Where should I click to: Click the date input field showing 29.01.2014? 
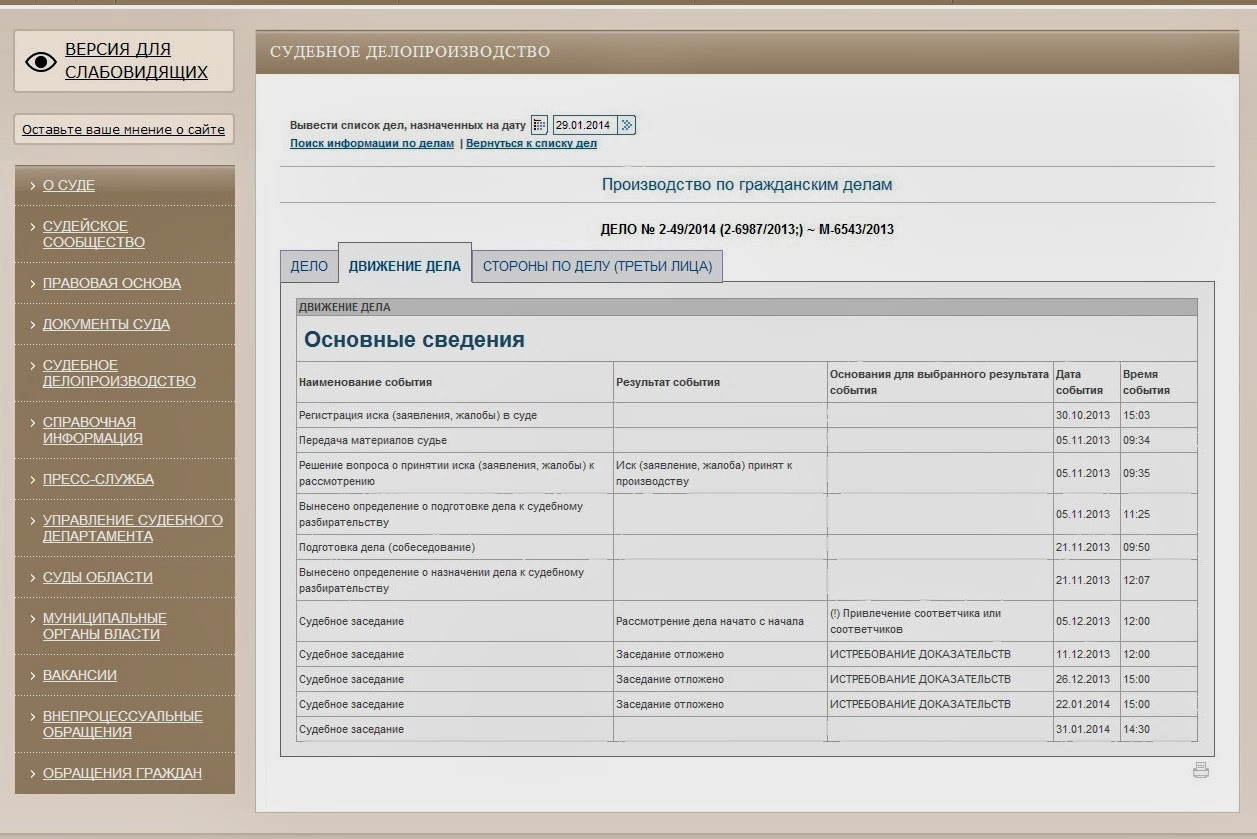click(x=585, y=125)
